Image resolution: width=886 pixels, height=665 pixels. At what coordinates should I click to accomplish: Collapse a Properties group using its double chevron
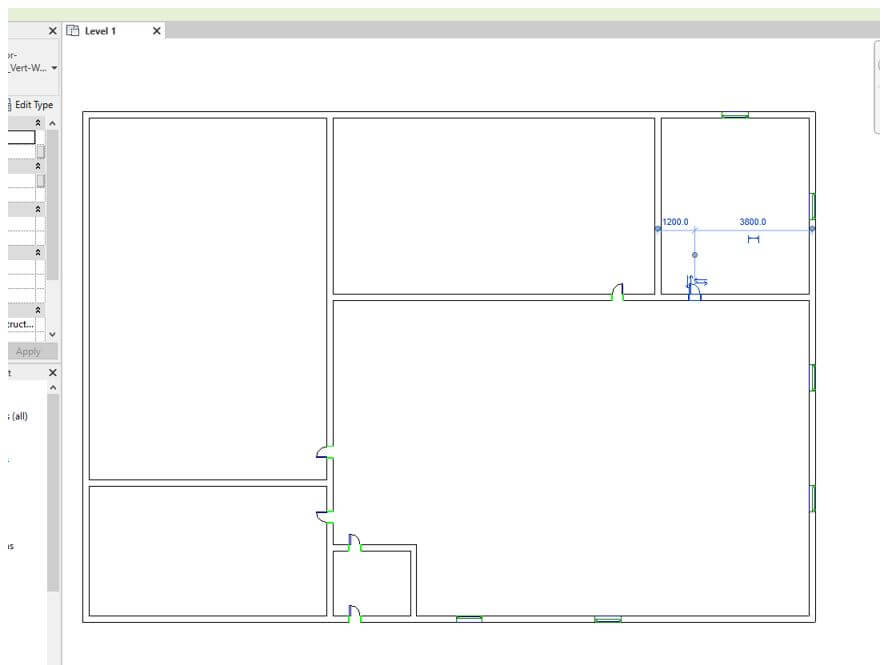tap(39, 124)
